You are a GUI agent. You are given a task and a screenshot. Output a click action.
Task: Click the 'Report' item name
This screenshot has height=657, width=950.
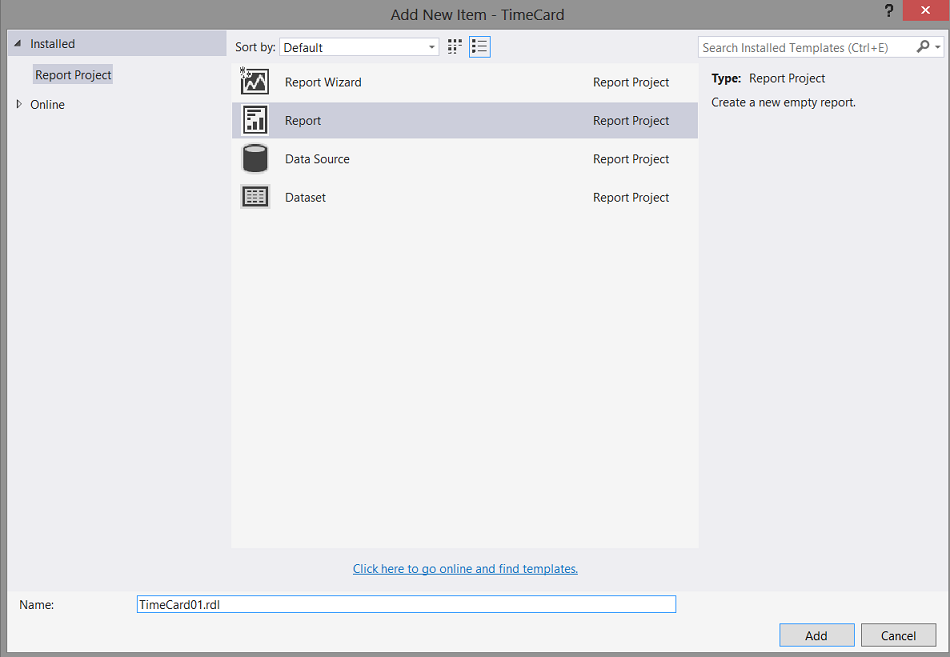coord(303,120)
